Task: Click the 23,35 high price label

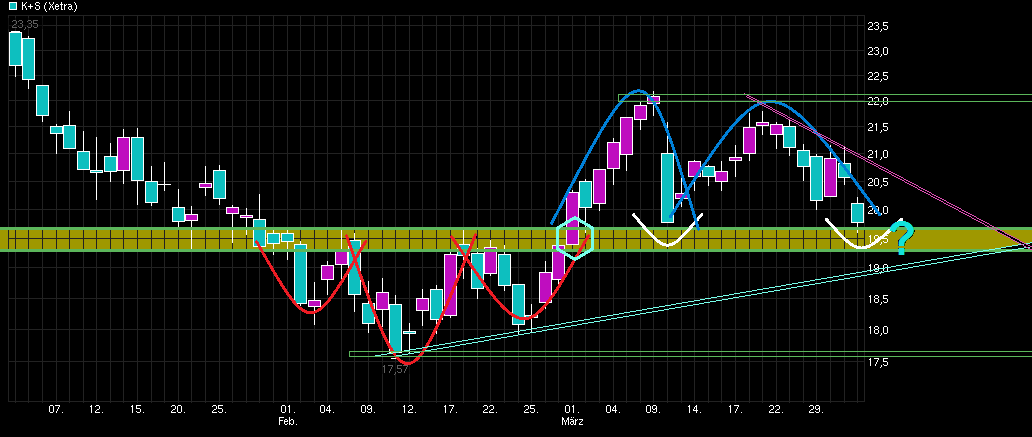Action: (x=24, y=25)
